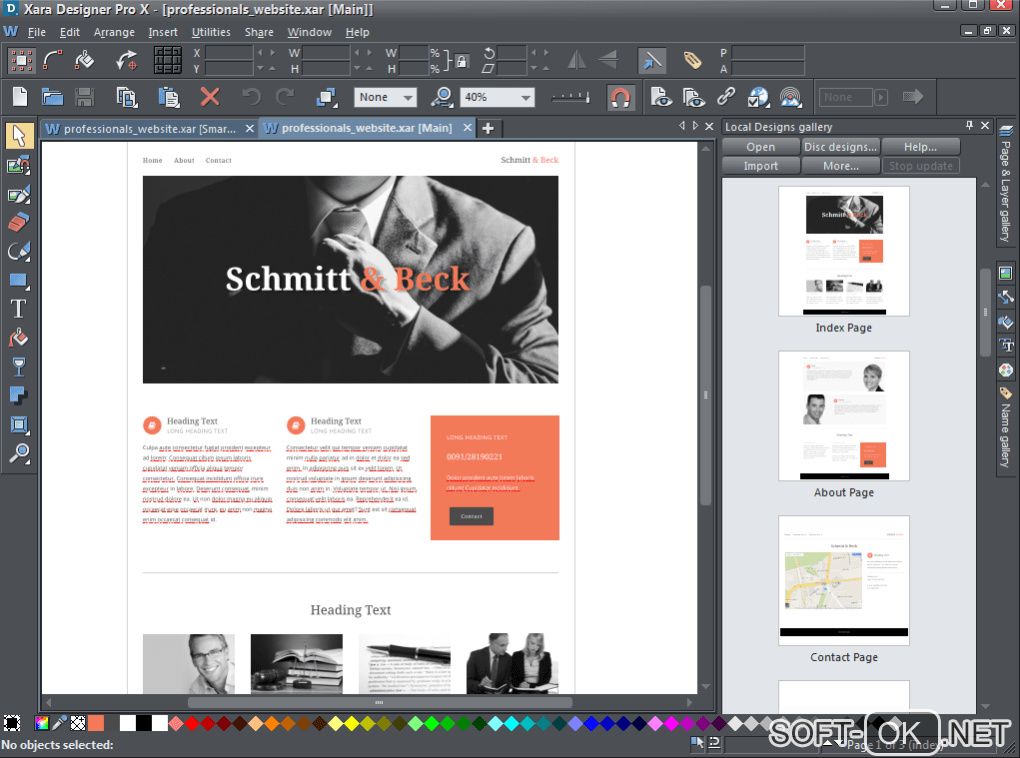Delete with the red X icon

click(x=209, y=98)
